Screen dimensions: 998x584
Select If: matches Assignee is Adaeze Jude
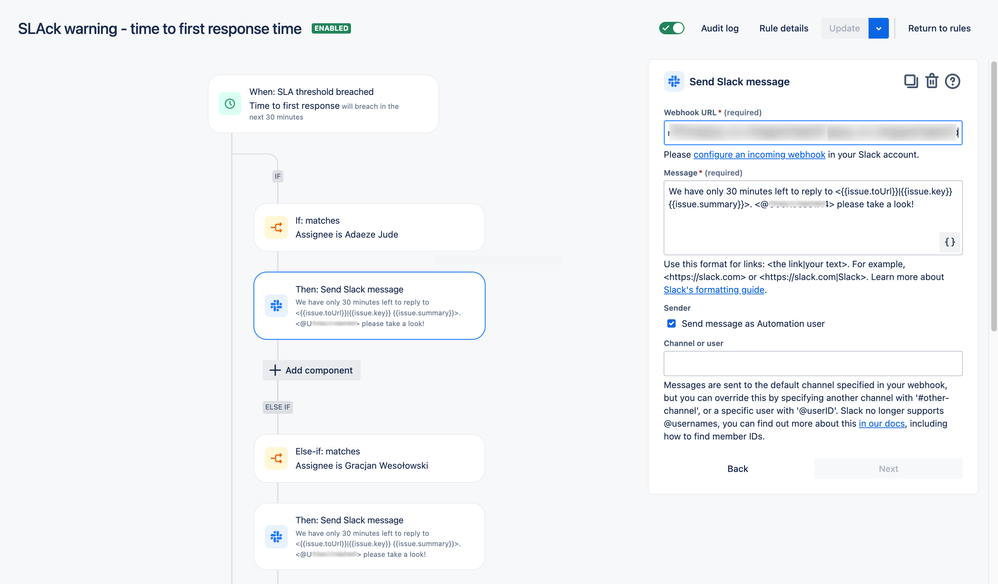click(x=369, y=227)
